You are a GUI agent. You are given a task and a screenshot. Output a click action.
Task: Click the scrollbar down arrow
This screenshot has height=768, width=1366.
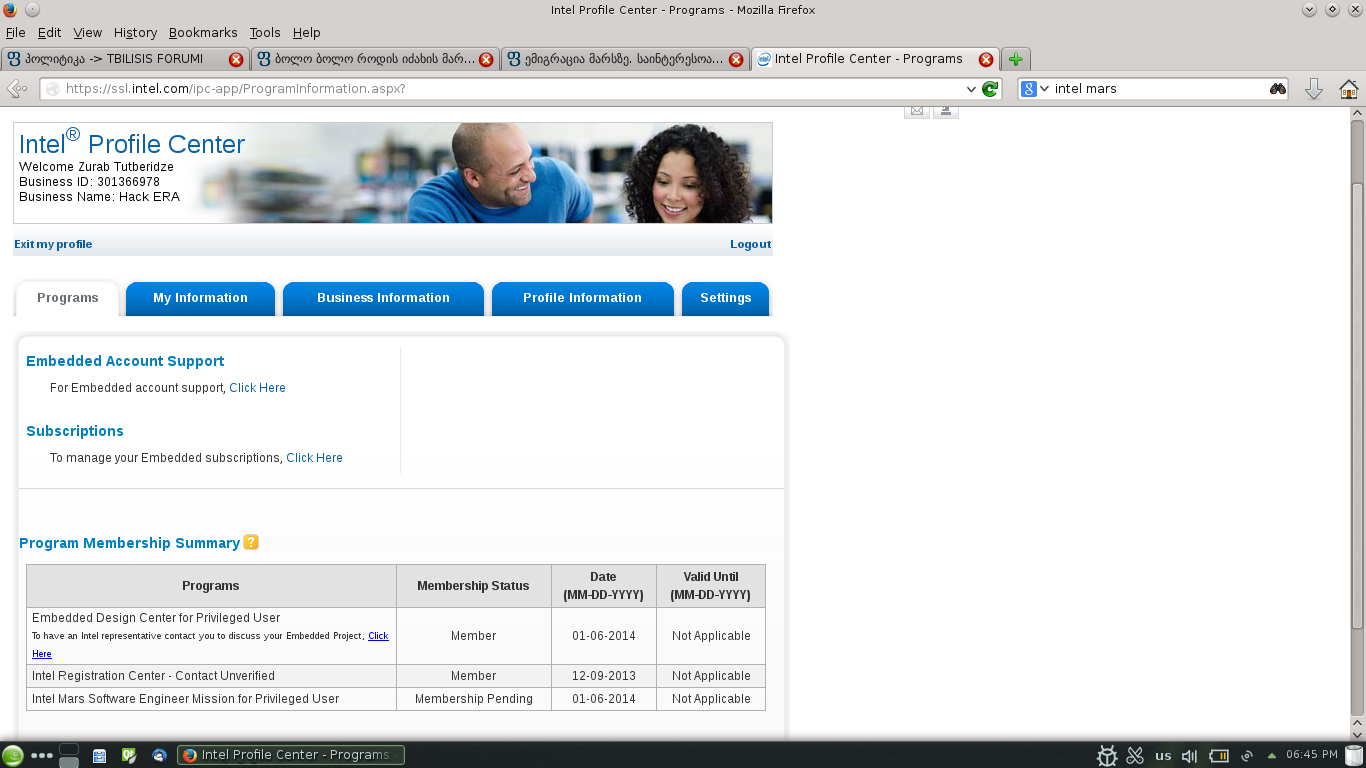(x=1357, y=734)
